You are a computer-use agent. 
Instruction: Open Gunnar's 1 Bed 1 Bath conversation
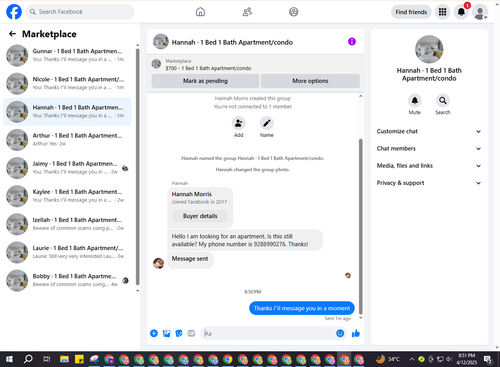point(67,55)
